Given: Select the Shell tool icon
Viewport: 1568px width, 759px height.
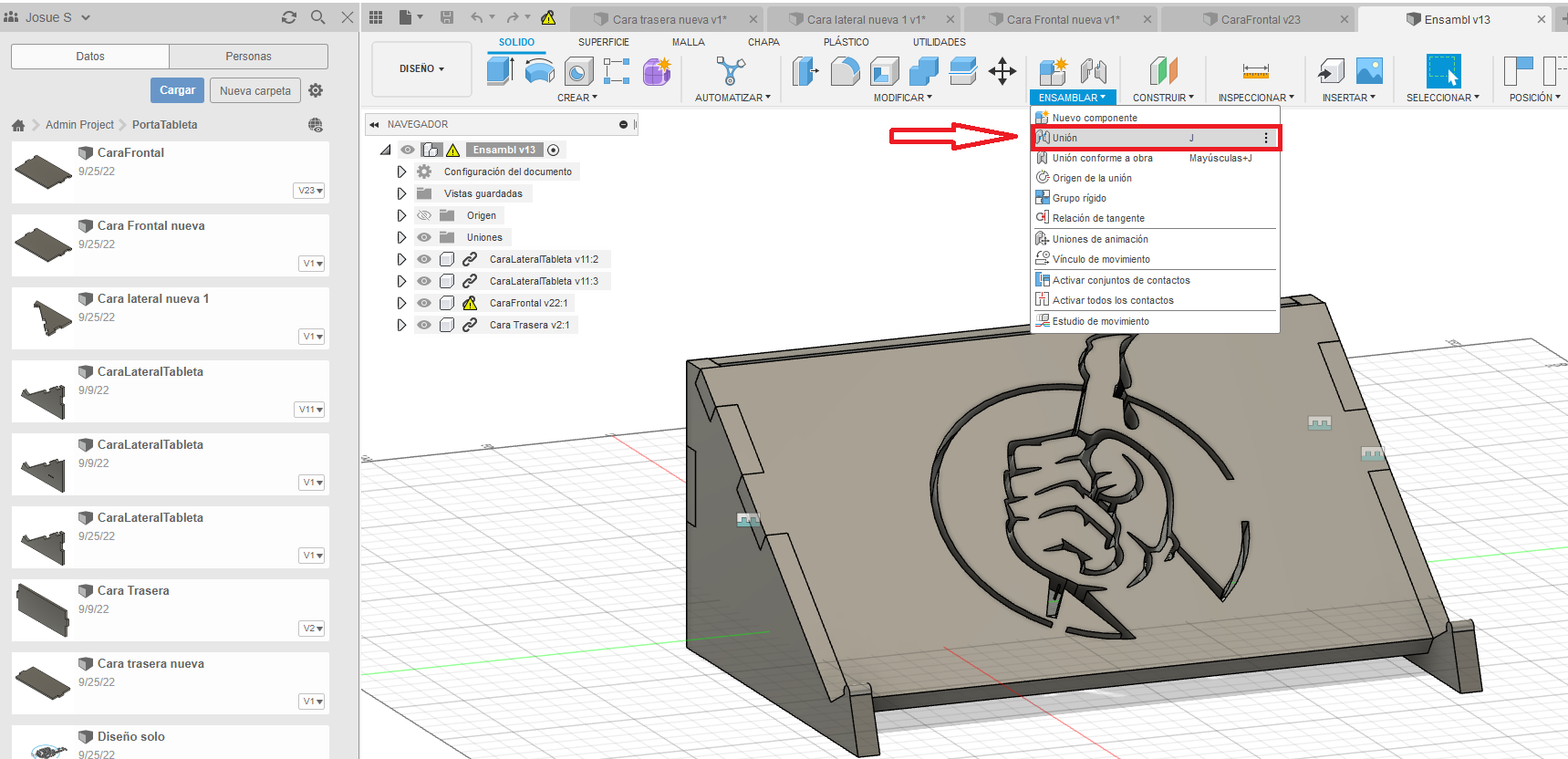Looking at the screenshot, I should tap(885, 70).
